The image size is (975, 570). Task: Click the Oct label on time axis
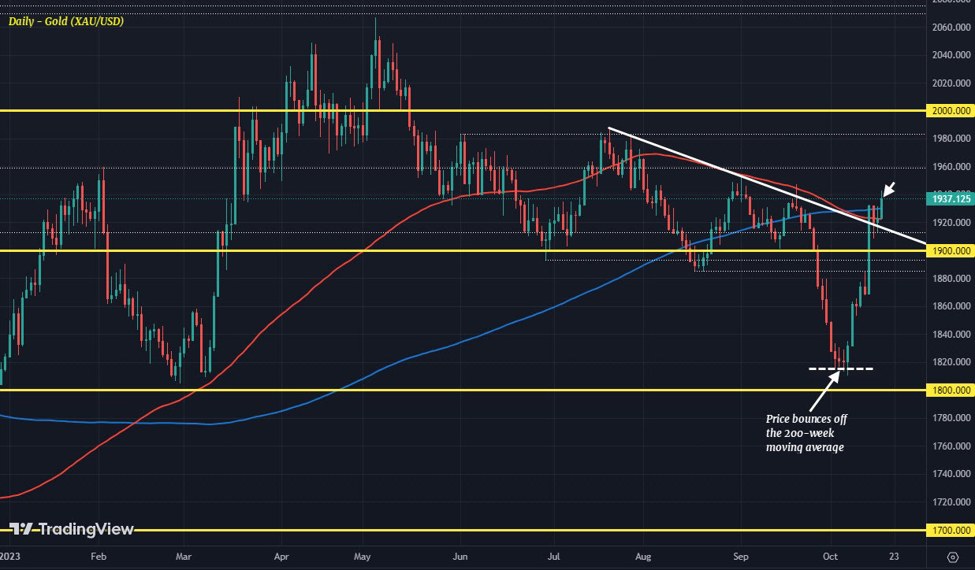[x=829, y=556]
